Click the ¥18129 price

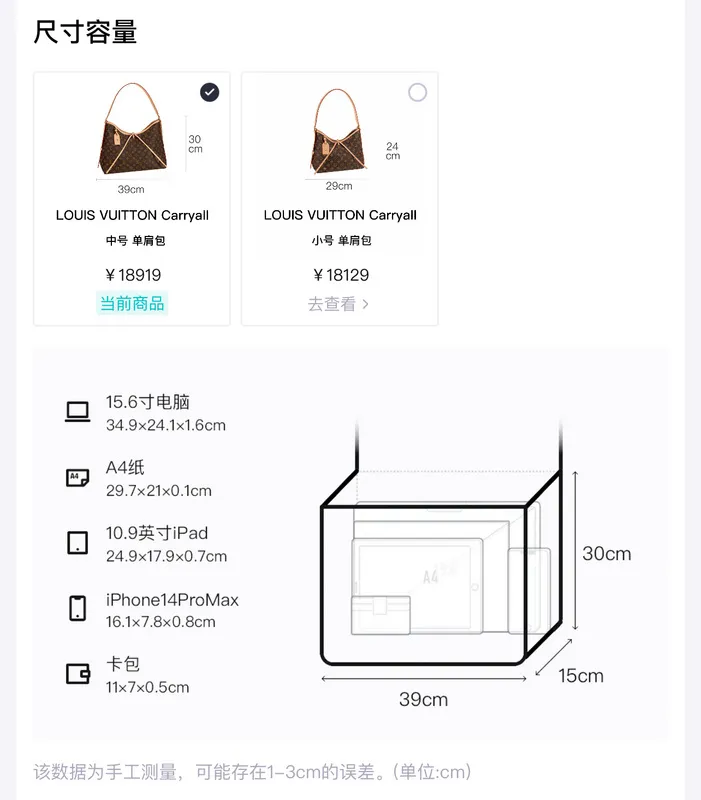pos(340,276)
